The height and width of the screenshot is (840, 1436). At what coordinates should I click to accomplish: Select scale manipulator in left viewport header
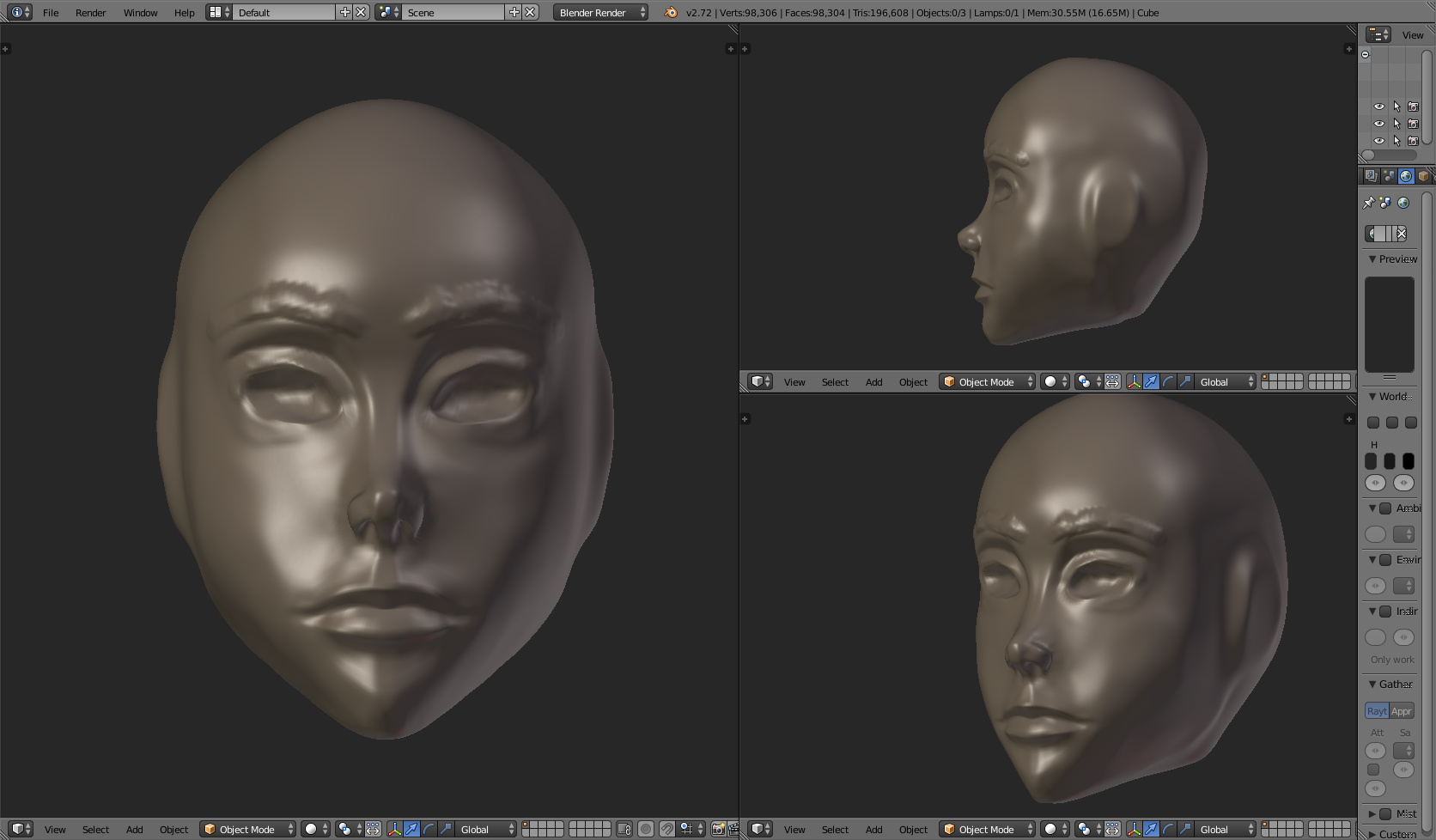[x=446, y=829]
